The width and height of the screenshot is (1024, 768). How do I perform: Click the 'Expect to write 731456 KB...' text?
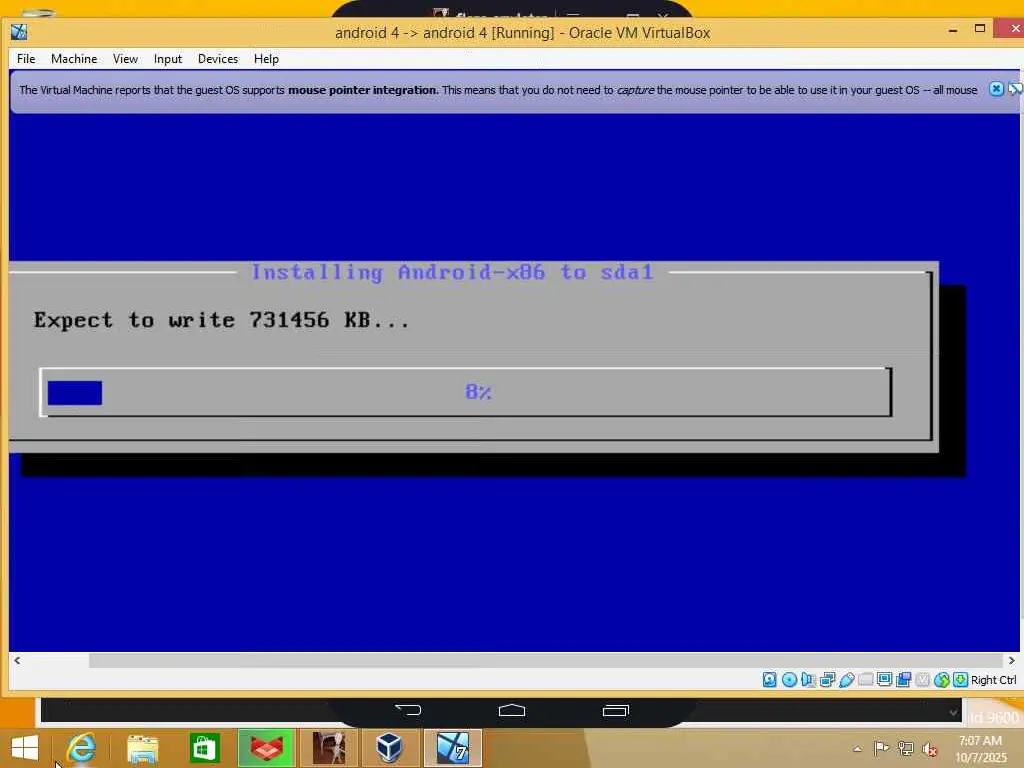coord(221,320)
